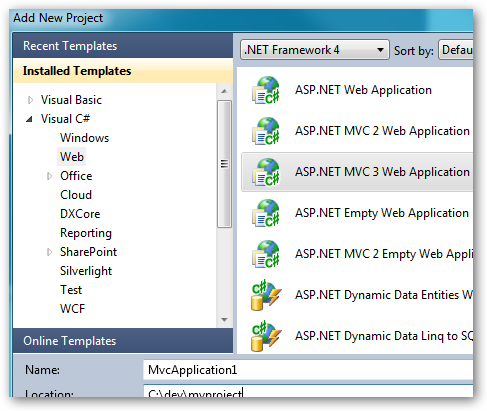Viewport: 487px width, 411px height.
Task: Click the tree scrollbar down arrow
Action: pyautogui.click(x=224, y=320)
